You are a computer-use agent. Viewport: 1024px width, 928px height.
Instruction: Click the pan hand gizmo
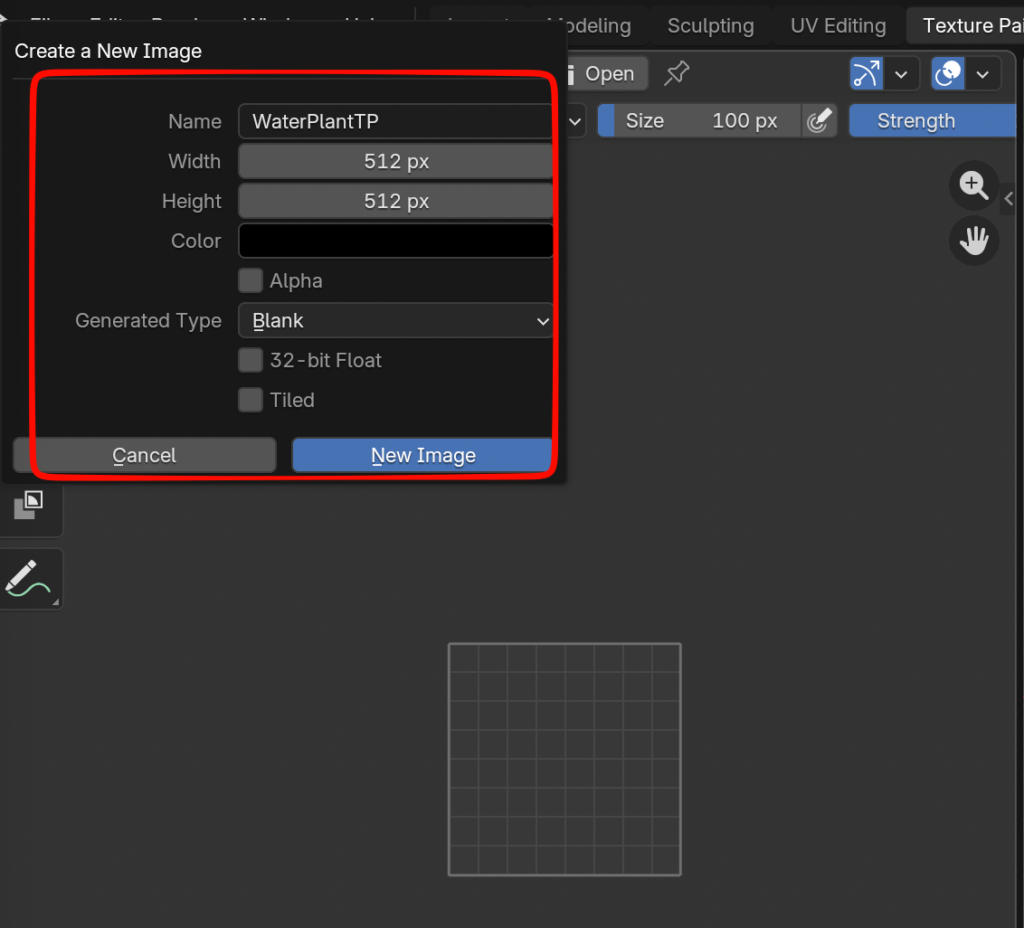[973, 240]
